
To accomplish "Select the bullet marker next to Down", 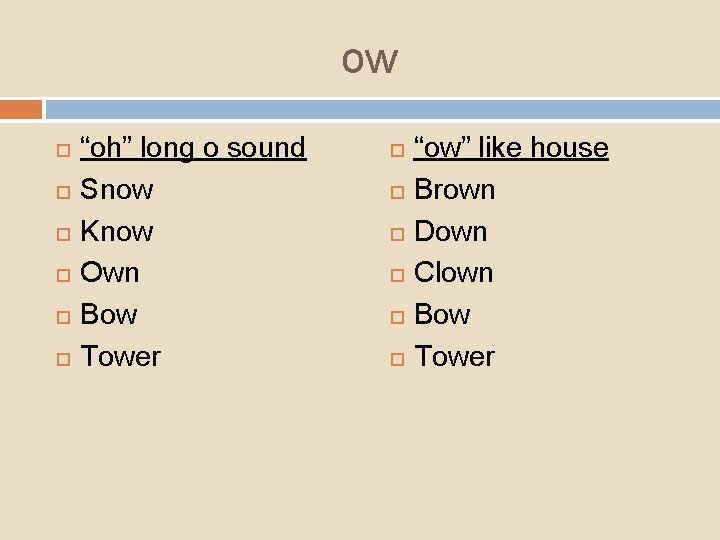I will click(x=397, y=234).
